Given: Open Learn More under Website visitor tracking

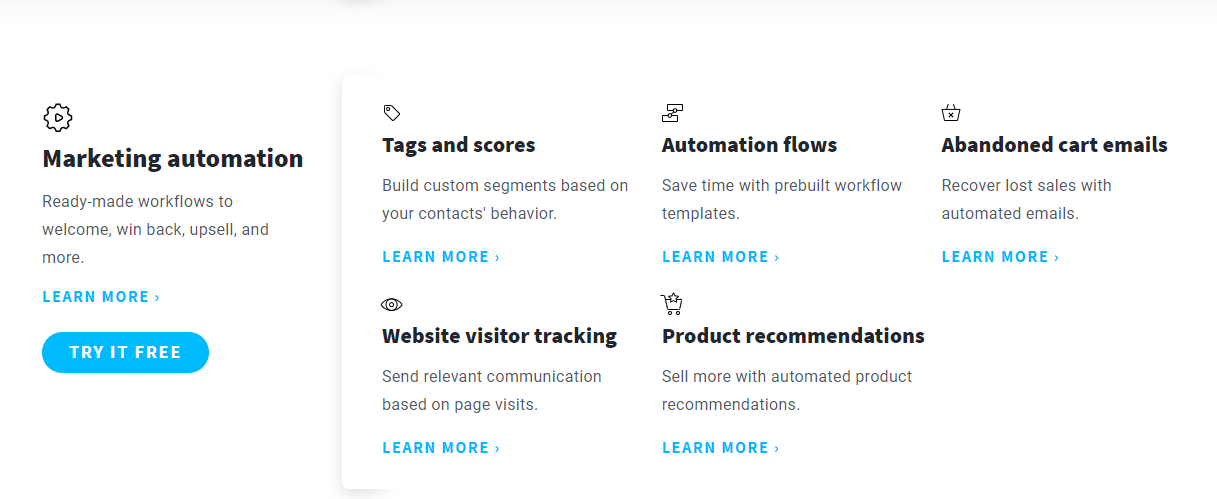Looking at the screenshot, I should [x=441, y=448].
